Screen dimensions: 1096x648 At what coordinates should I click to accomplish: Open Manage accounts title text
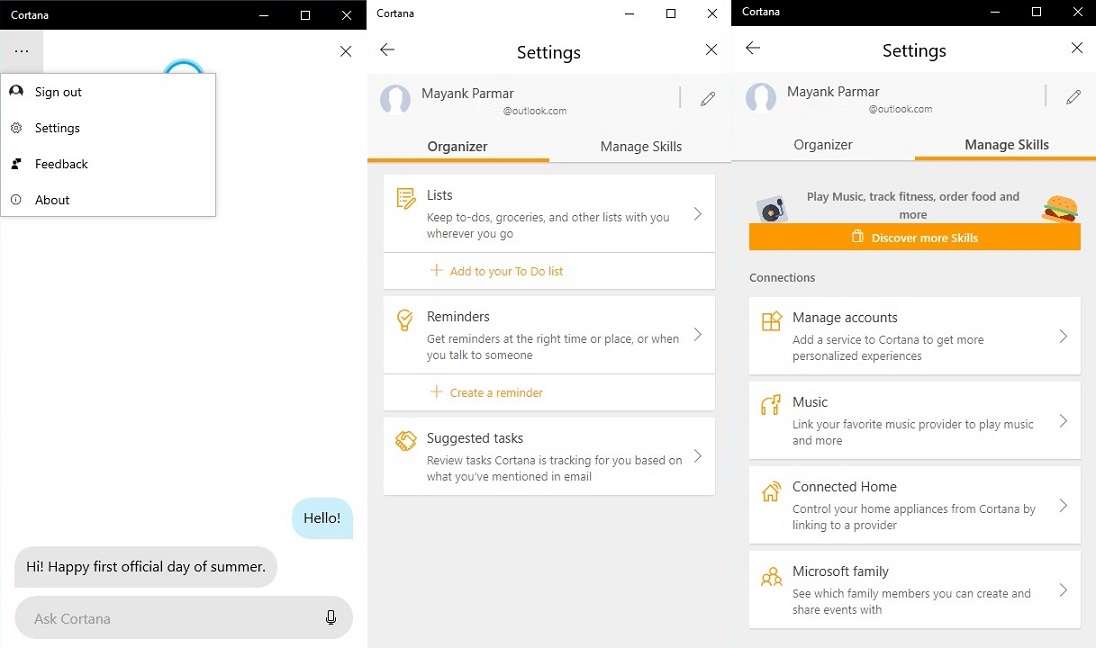pyautogui.click(x=845, y=317)
